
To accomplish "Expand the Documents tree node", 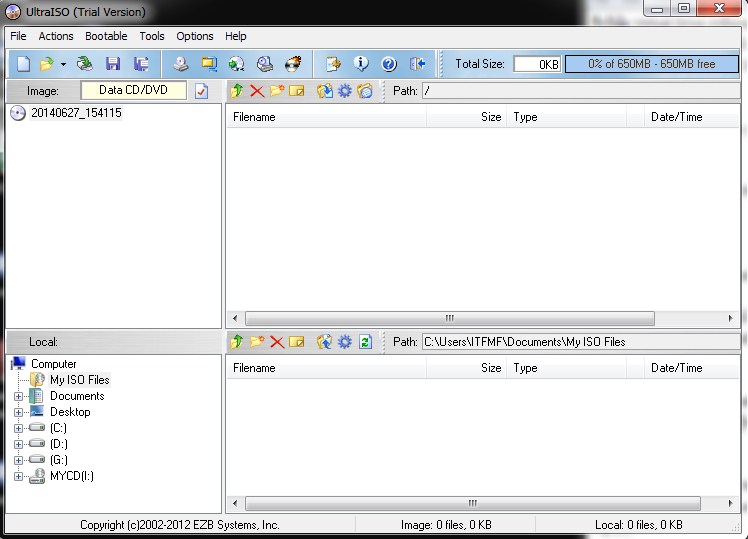I will (18, 396).
